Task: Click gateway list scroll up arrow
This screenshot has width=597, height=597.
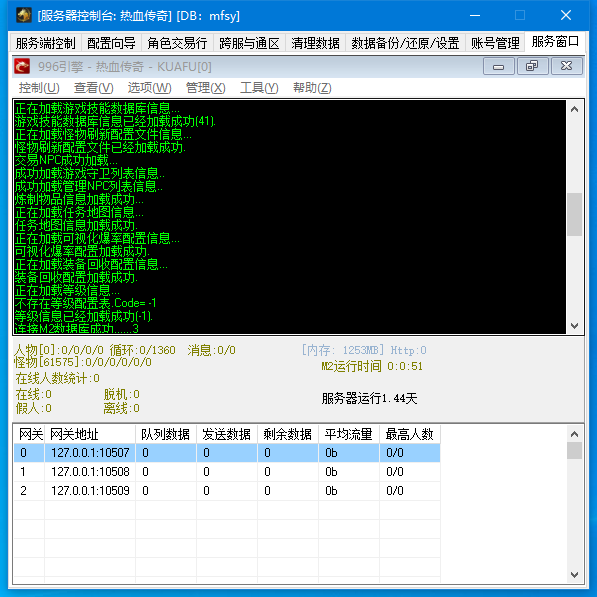Action: (x=575, y=434)
